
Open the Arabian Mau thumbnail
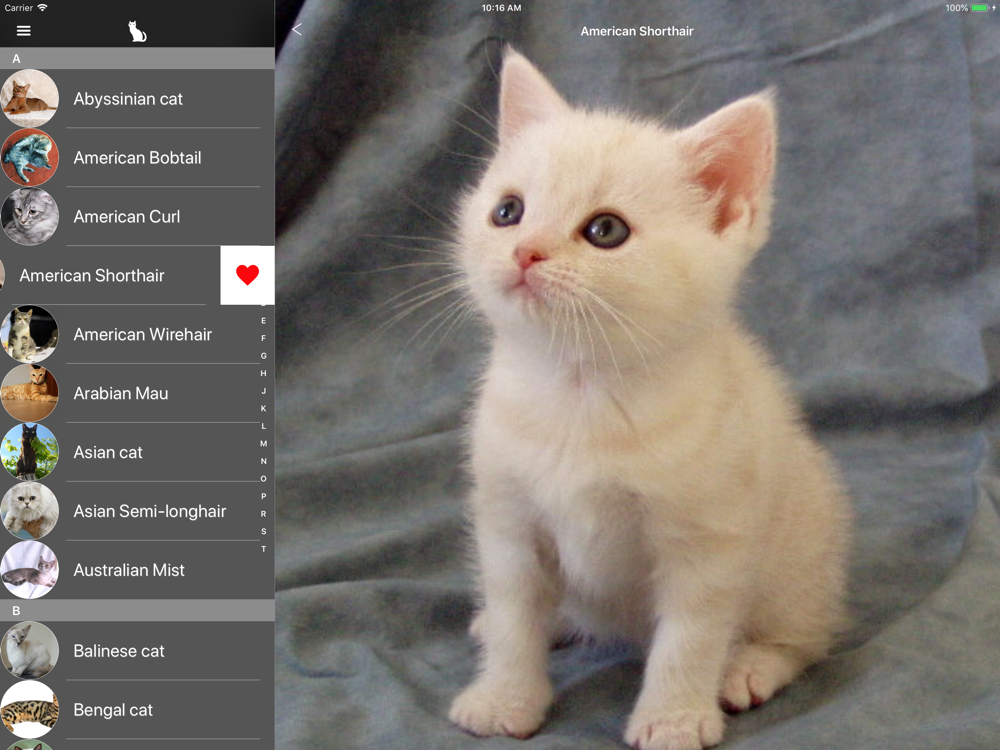pos(29,393)
